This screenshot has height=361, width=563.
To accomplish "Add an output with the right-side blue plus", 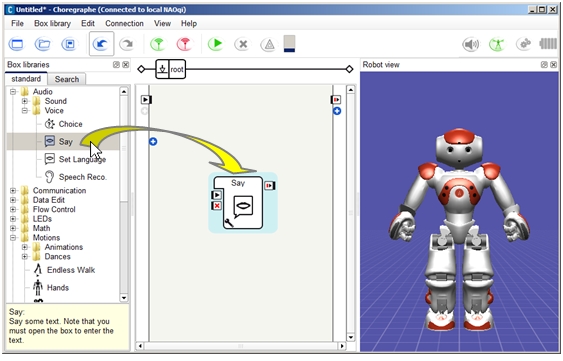I will 337,111.
